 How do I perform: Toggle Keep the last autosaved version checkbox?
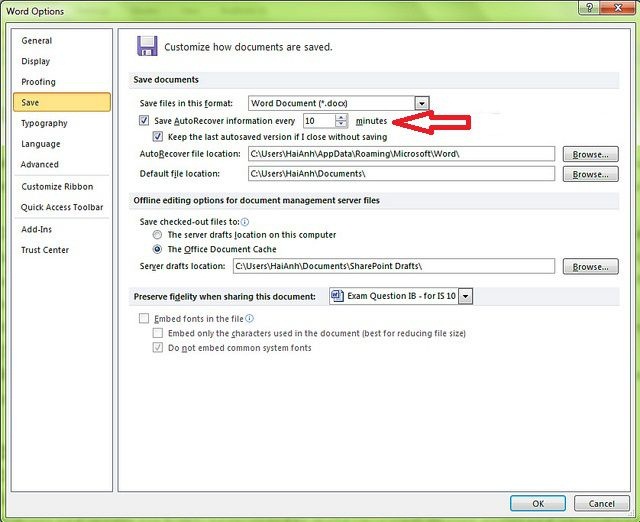pyautogui.click(x=158, y=137)
